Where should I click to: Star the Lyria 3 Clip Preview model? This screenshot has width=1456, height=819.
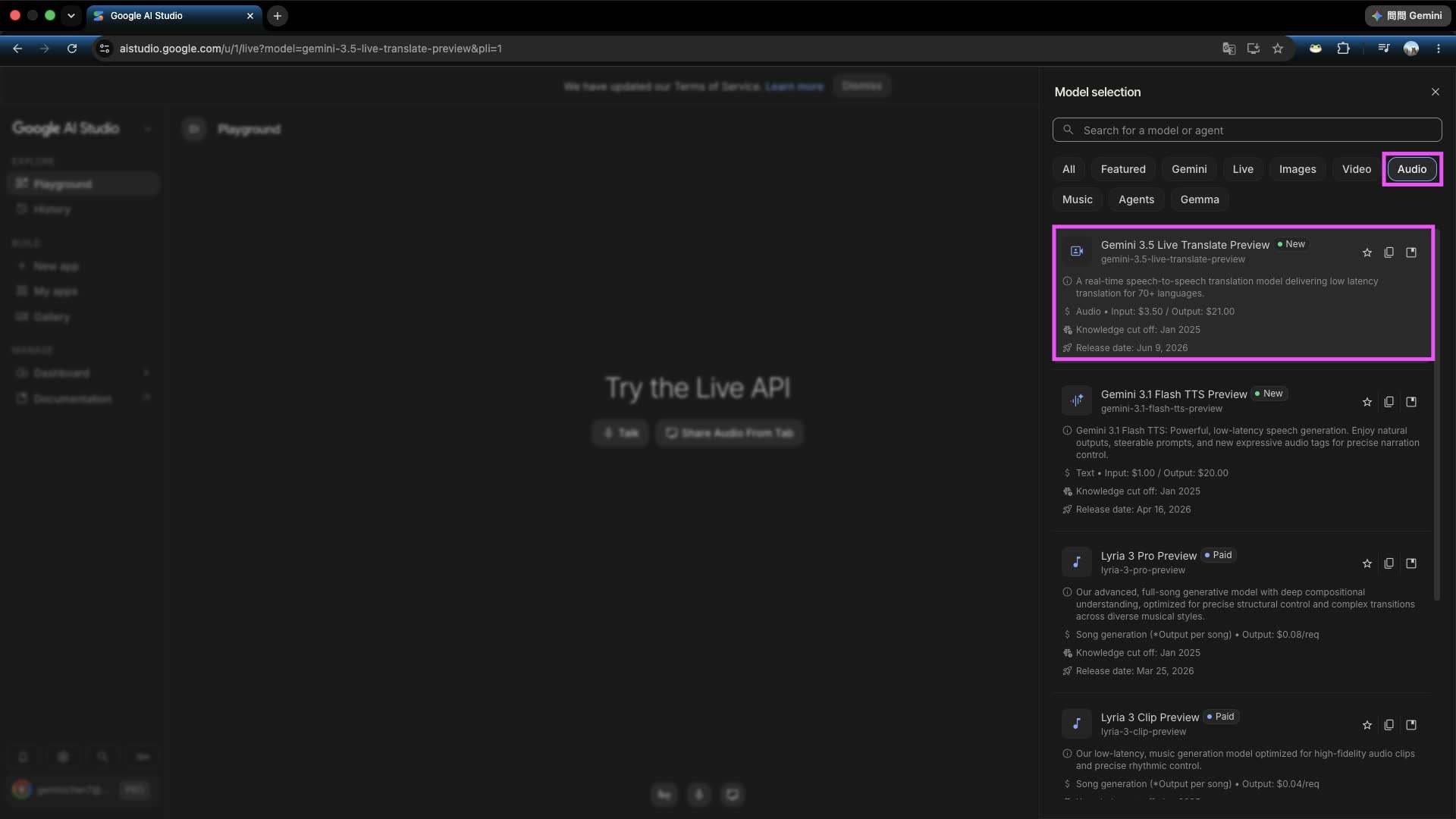coord(1367,725)
